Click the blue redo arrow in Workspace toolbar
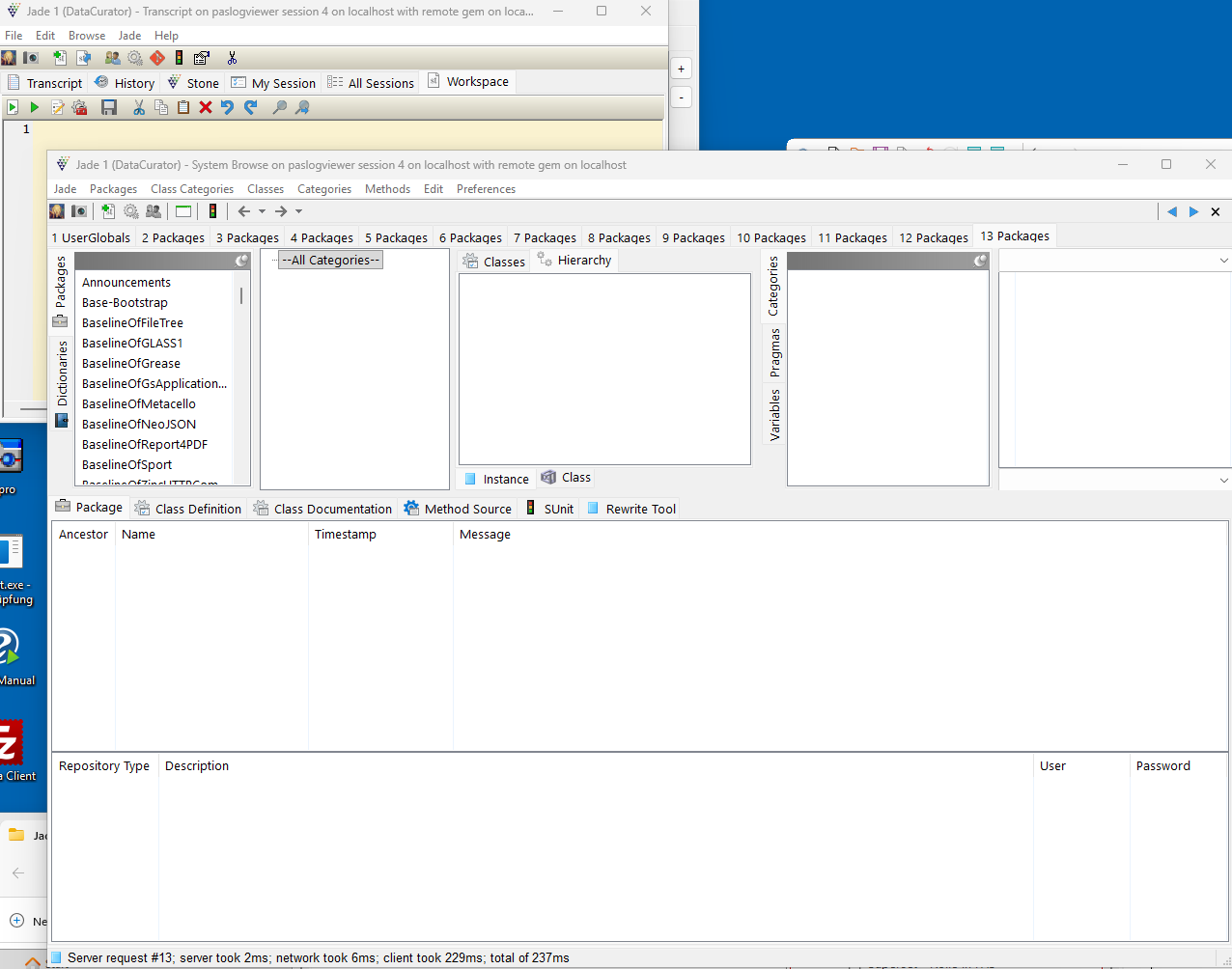Viewport: 1232px width, 969px height. (x=251, y=107)
